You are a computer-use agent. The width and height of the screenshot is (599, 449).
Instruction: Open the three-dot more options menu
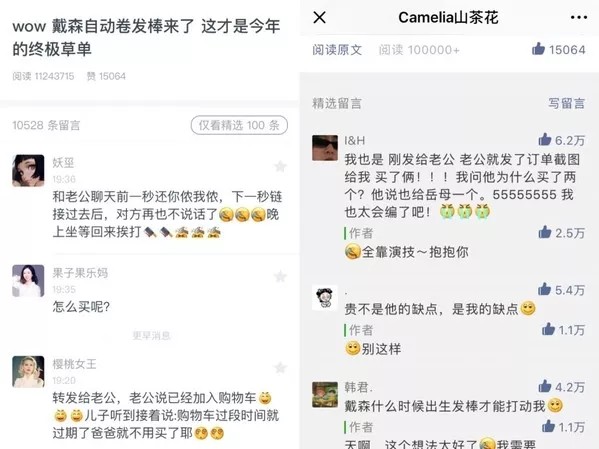pyautogui.click(x=579, y=17)
